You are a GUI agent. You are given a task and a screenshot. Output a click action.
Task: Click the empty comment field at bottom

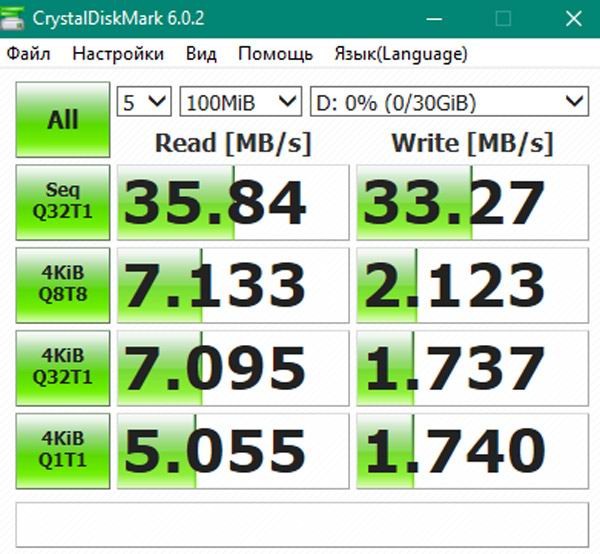302,524
